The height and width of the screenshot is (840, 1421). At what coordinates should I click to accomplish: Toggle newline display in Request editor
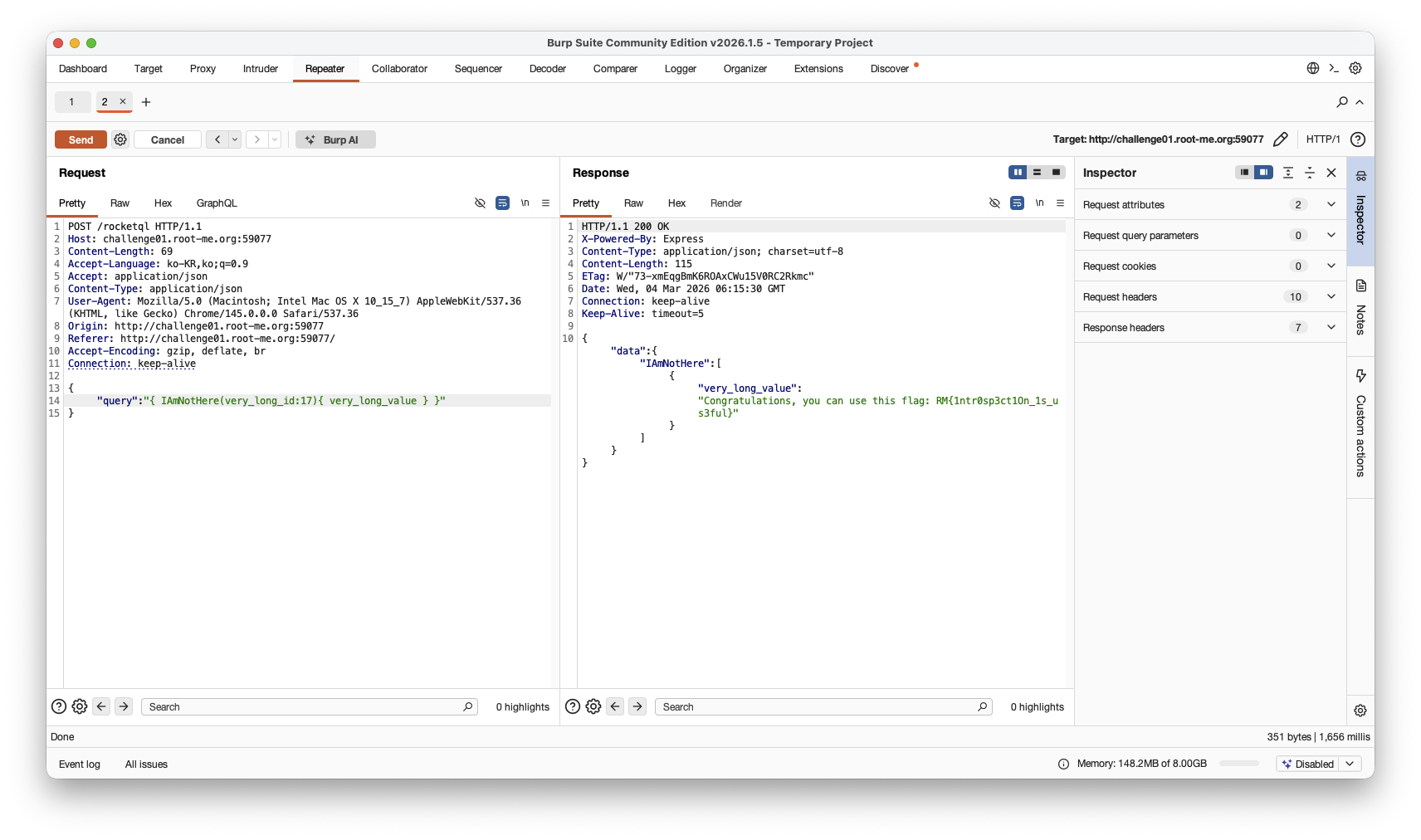(525, 203)
